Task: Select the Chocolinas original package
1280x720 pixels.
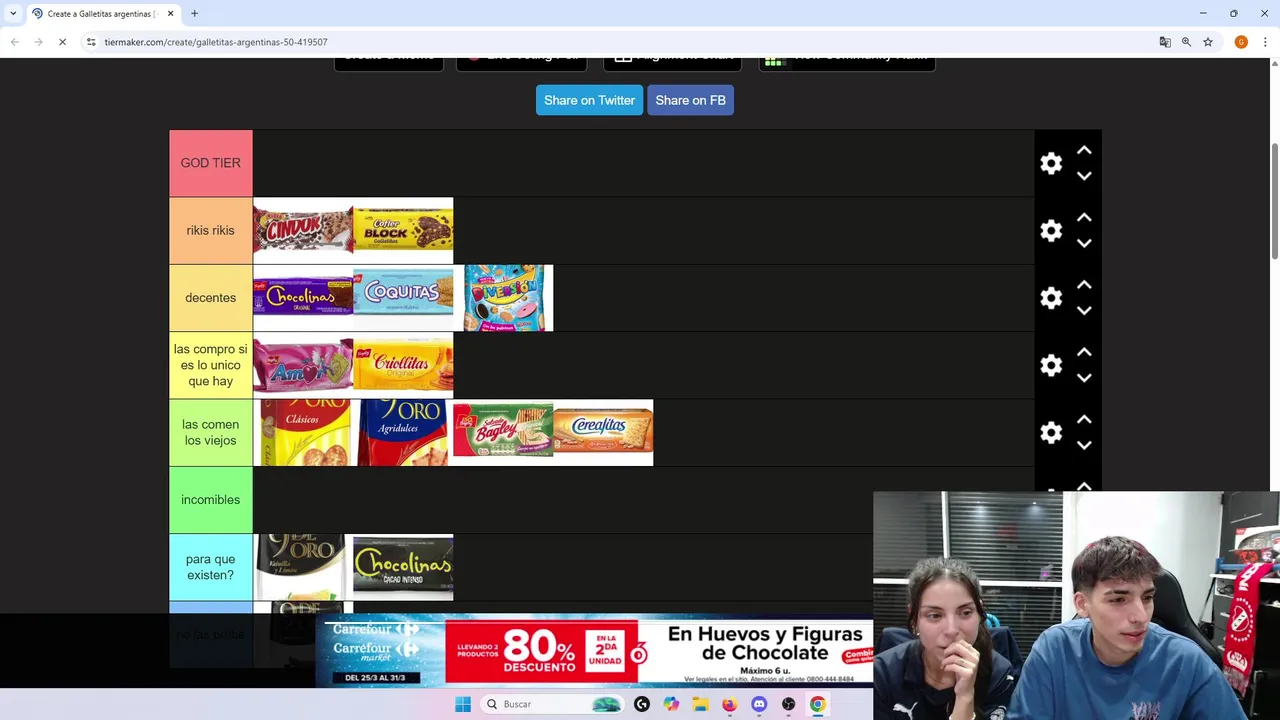Action: click(303, 297)
